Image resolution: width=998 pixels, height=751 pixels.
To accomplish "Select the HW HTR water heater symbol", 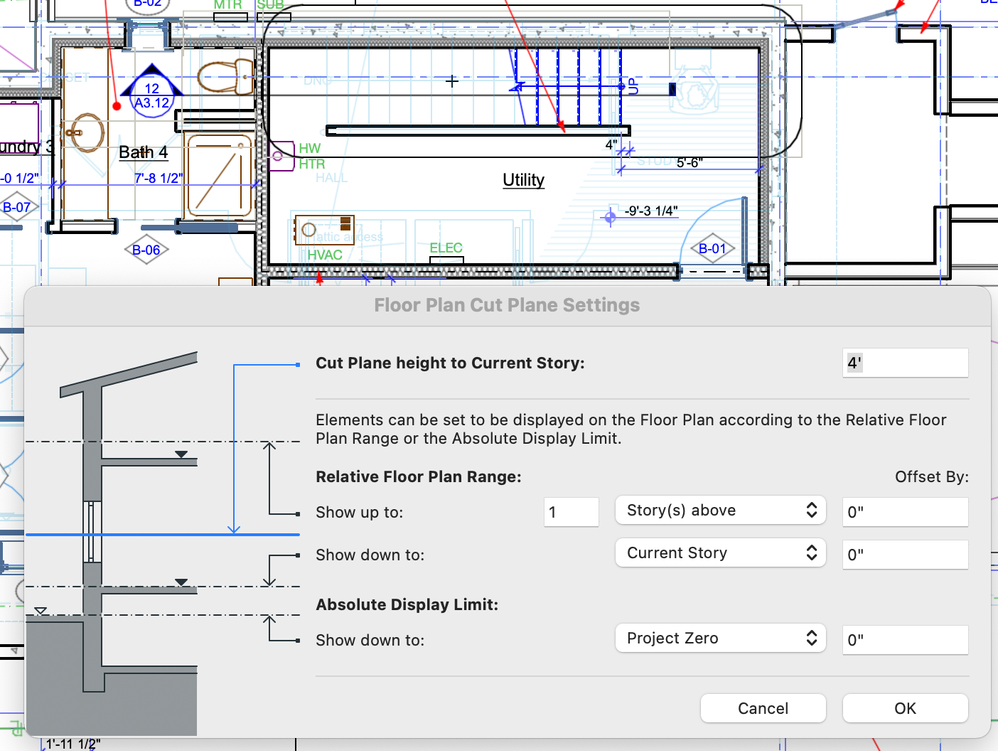I will 281,156.
